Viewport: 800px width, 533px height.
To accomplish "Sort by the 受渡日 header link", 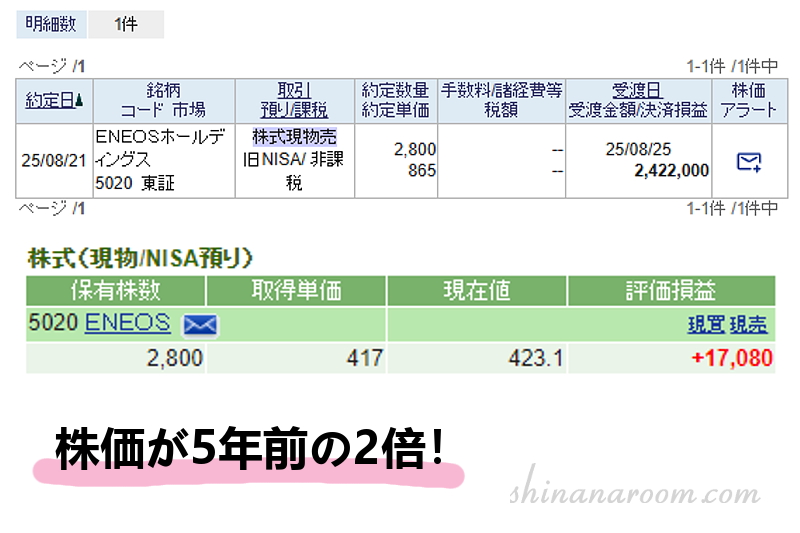I will tap(638, 90).
